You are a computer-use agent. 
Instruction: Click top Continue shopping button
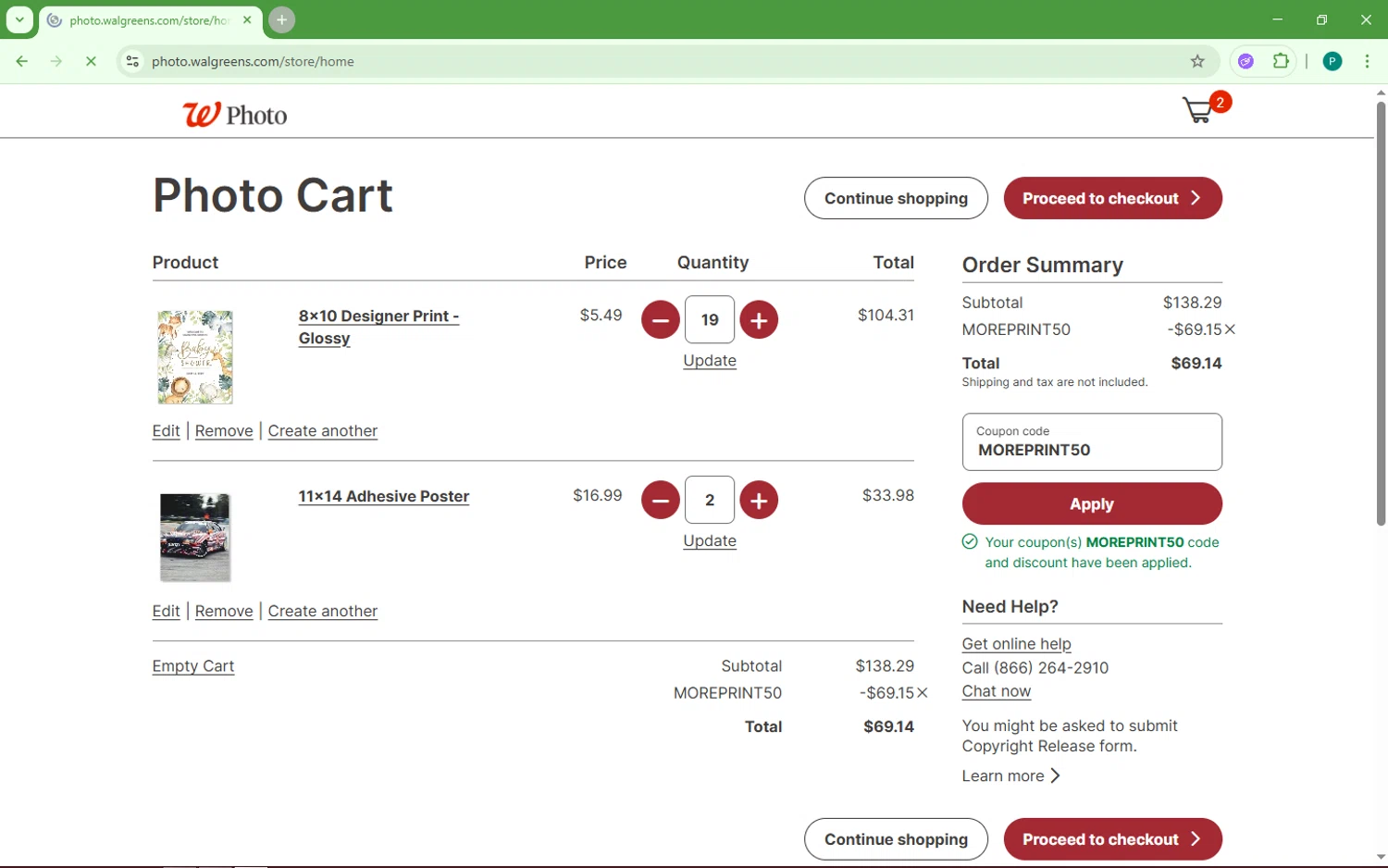pos(896,198)
